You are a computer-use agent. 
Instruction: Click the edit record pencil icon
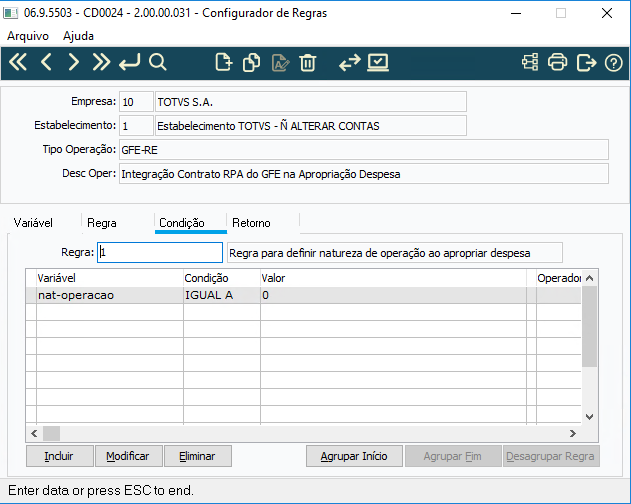click(x=280, y=62)
